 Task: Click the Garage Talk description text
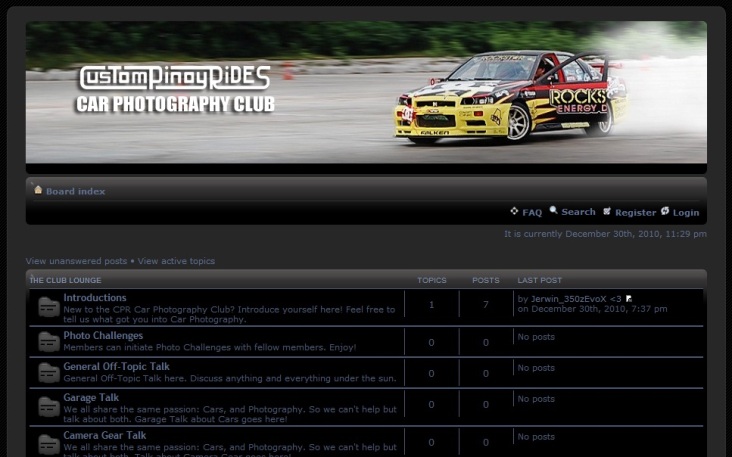[230, 415]
